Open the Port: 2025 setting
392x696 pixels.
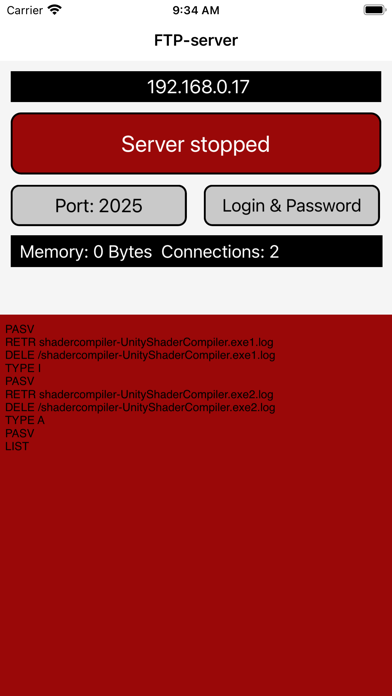(99, 206)
